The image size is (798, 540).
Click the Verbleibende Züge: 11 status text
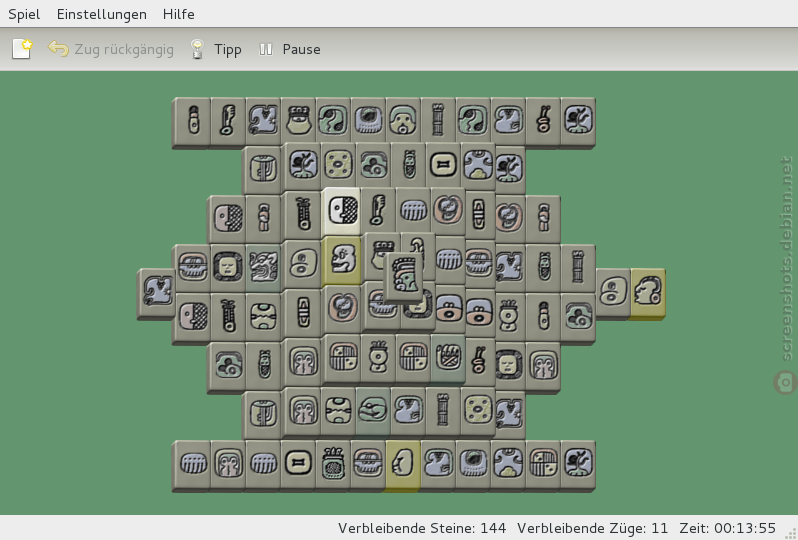pyautogui.click(x=592, y=528)
